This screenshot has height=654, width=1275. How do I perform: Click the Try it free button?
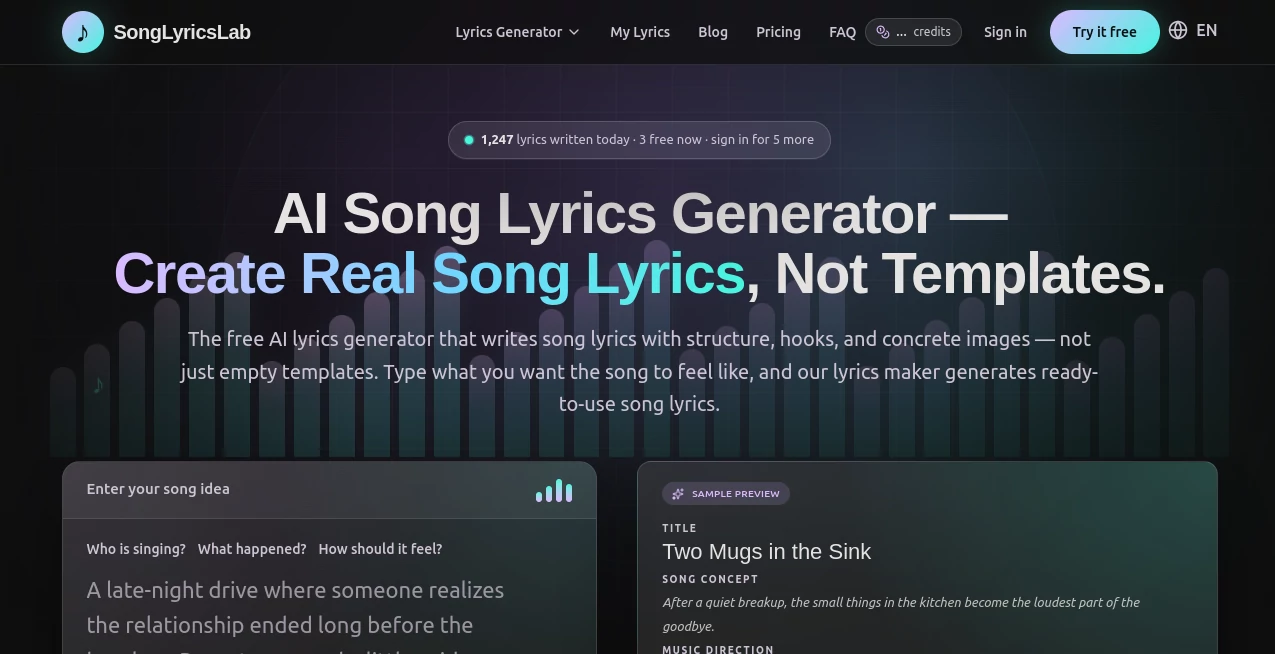point(1105,32)
